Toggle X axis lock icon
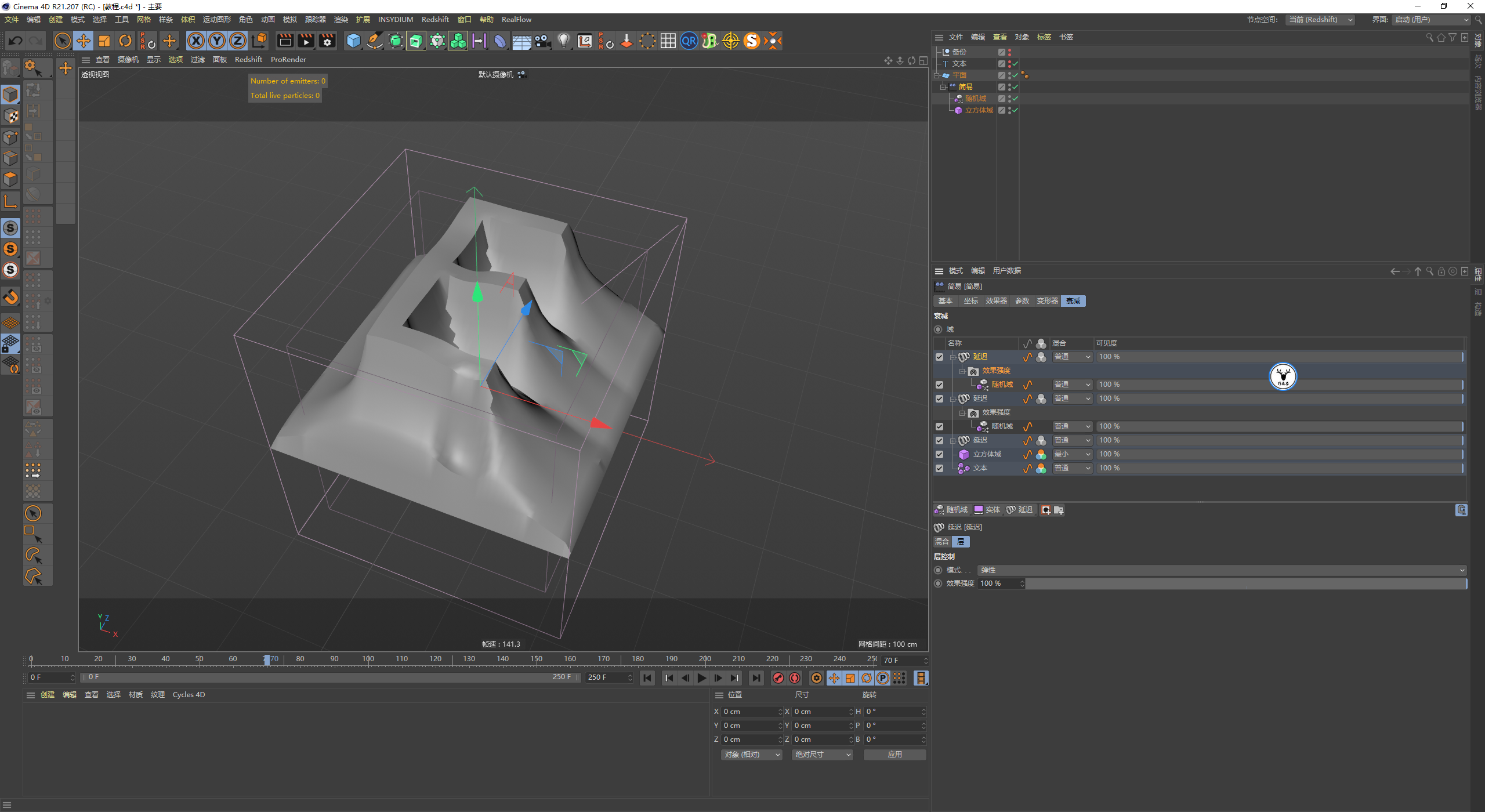The image size is (1485, 812). click(x=196, y=41)
